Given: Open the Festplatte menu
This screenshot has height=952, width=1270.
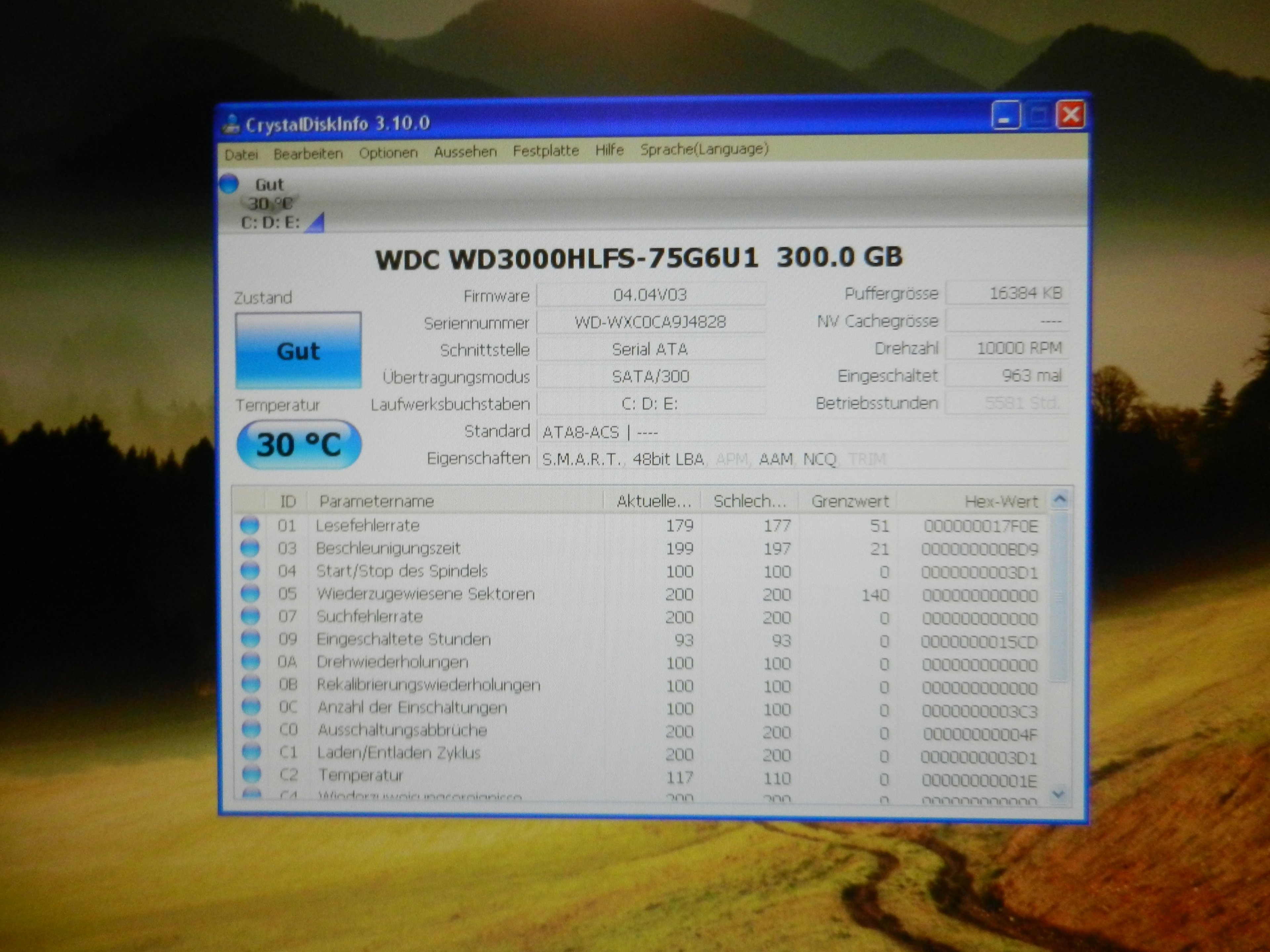Looking at the screenshot, I should click(x=545, y=151).
